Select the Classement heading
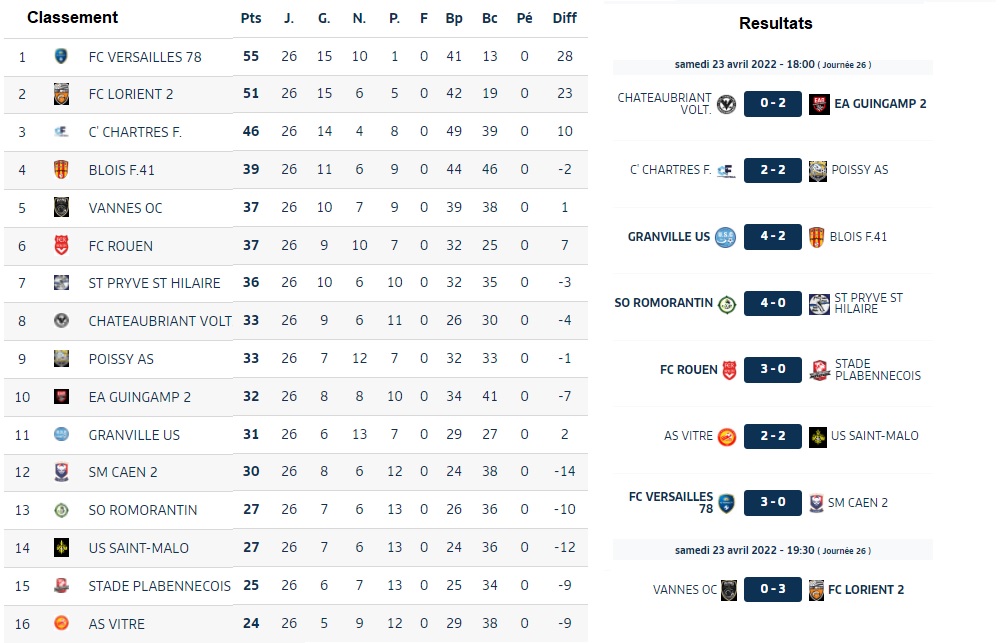Image resolution: width=999 pixels, height=643 pixels. pyautogui.click(x=73, y=17)
